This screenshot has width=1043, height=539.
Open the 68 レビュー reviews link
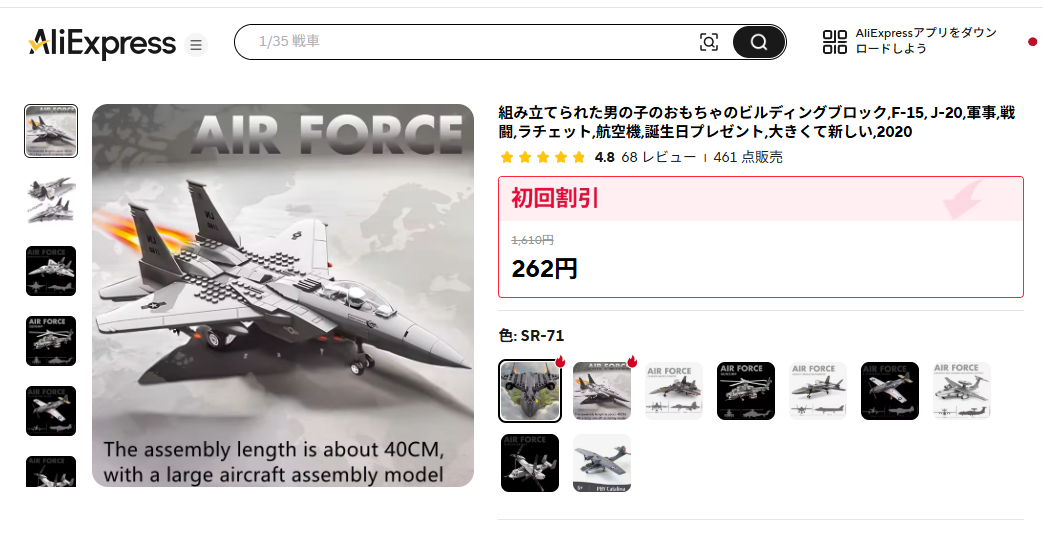[x=659, y=157]
